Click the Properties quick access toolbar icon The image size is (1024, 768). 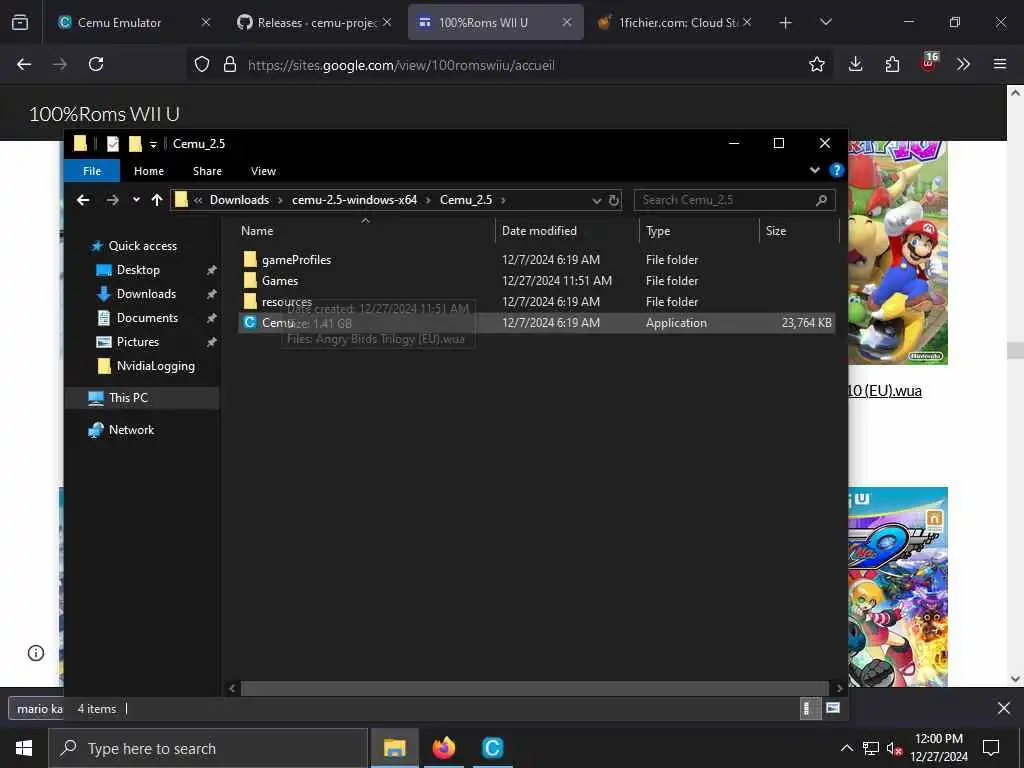(113, 144)
